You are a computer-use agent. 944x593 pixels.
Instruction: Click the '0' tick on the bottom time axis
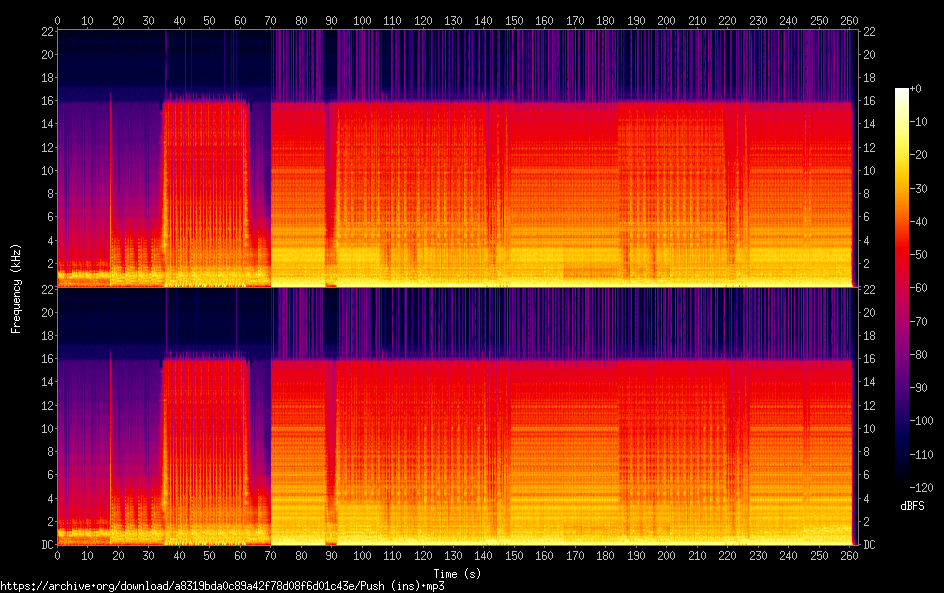coord(57,555)
